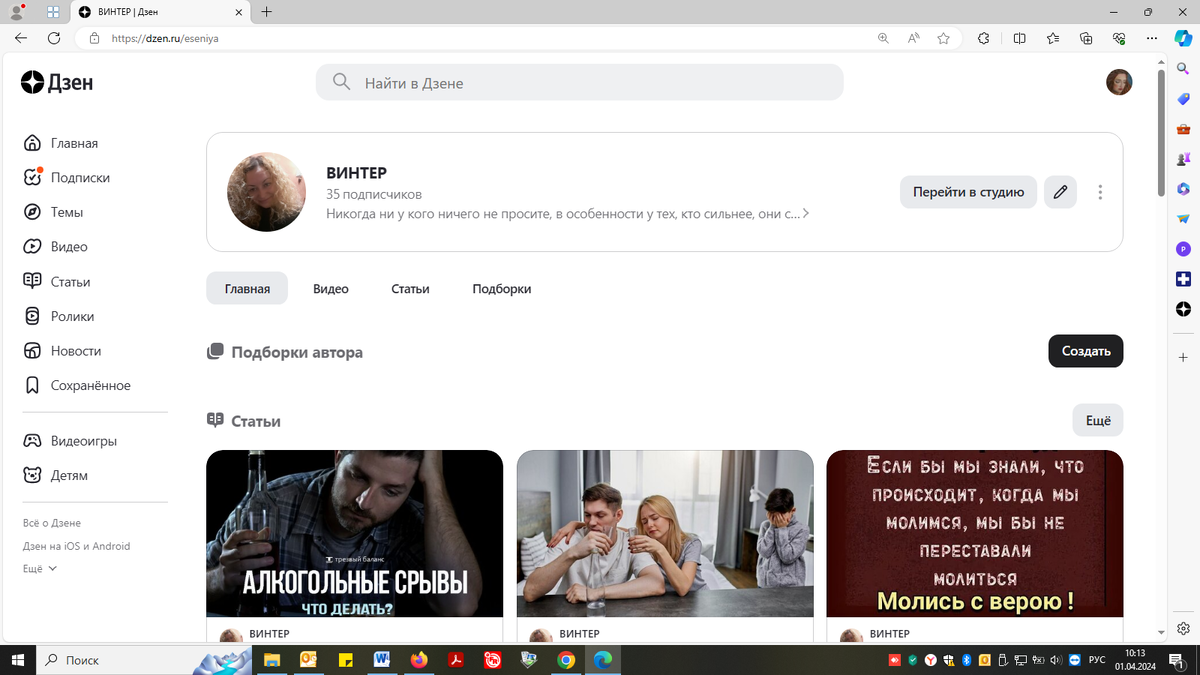Close the ВИНТЕР | Дзен tab
The image size is (1200, 675).
coord(237,12)
